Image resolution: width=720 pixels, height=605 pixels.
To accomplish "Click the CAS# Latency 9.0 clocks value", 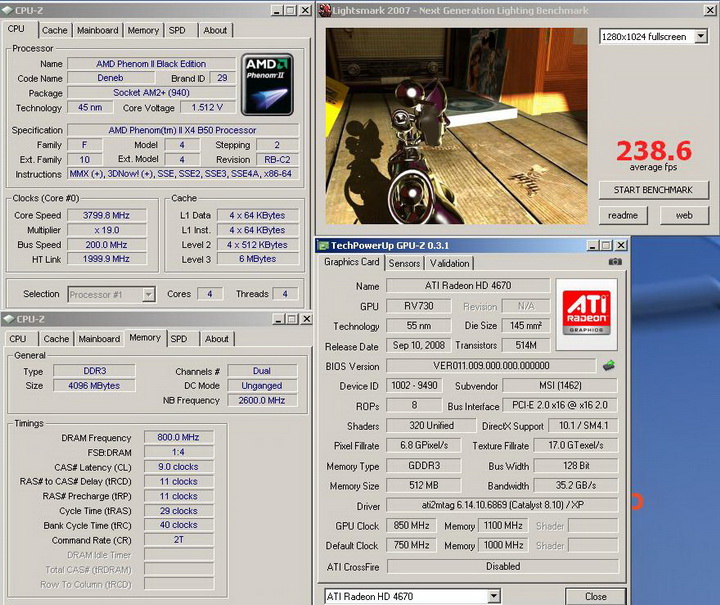I will point(179,467).
